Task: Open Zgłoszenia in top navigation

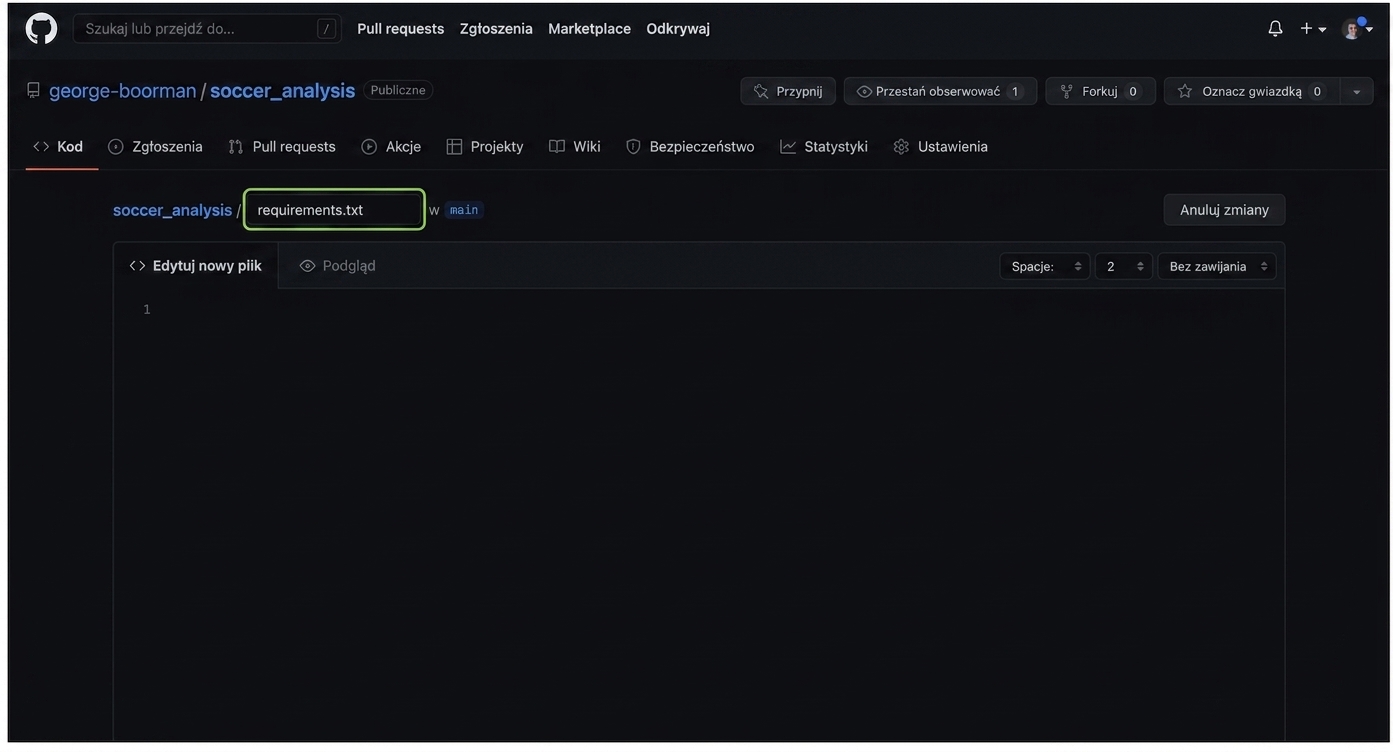Action: point(496,29)
